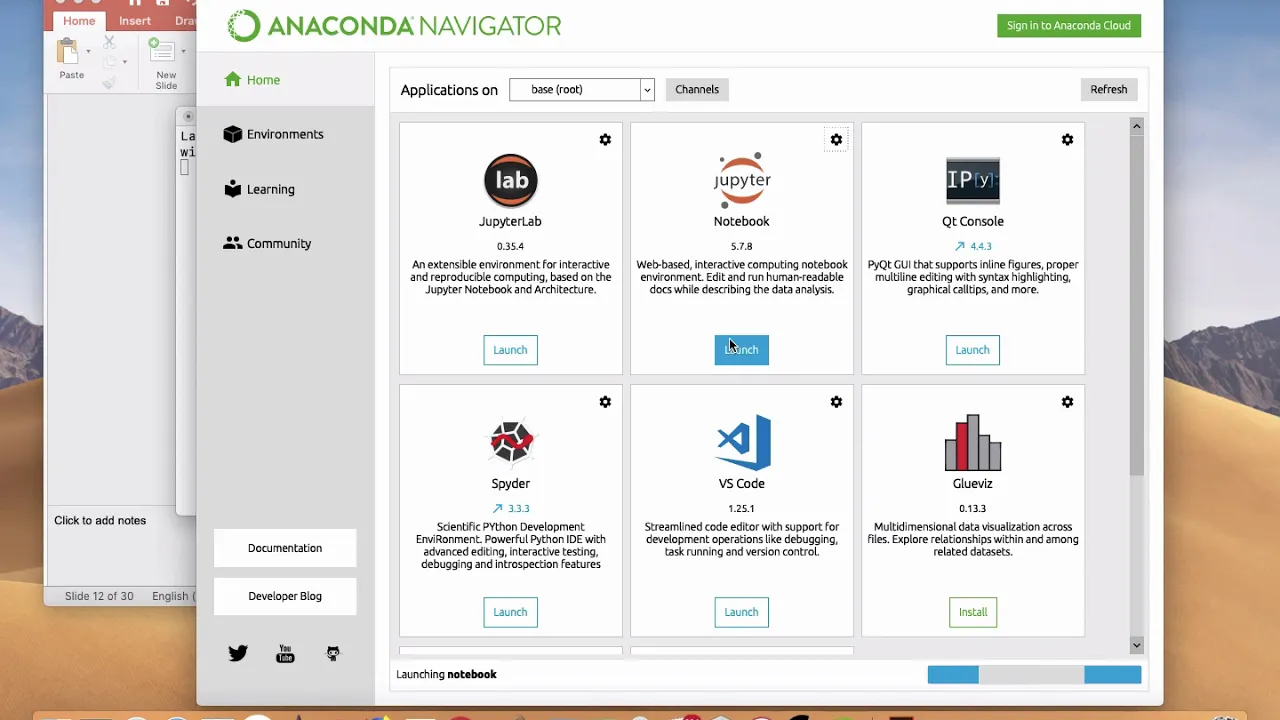This screenshot has height=720, width=1280.
Task: Launch VS Code
Action: 741,612
